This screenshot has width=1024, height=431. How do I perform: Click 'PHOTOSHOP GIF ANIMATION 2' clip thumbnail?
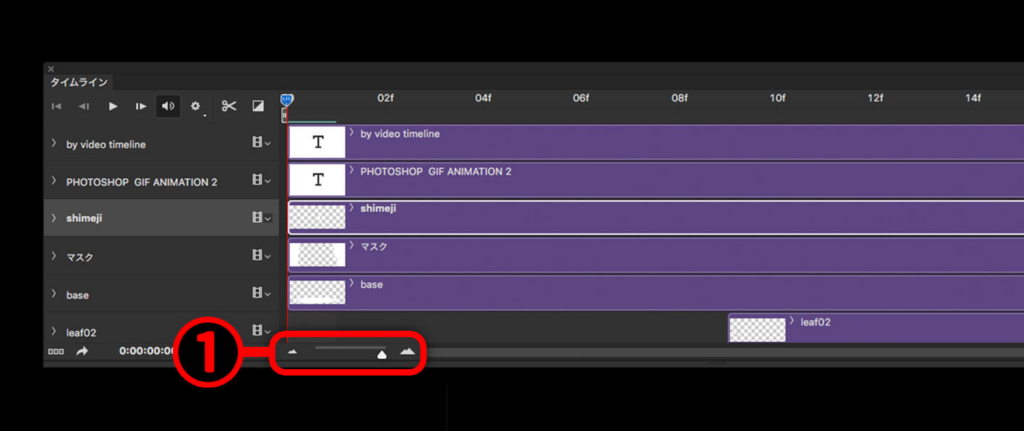[317, 180]
